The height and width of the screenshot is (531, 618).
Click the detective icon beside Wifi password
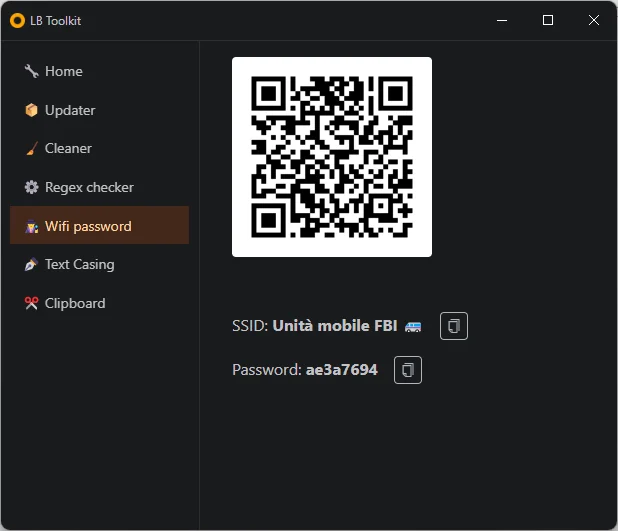click(32, 226)
